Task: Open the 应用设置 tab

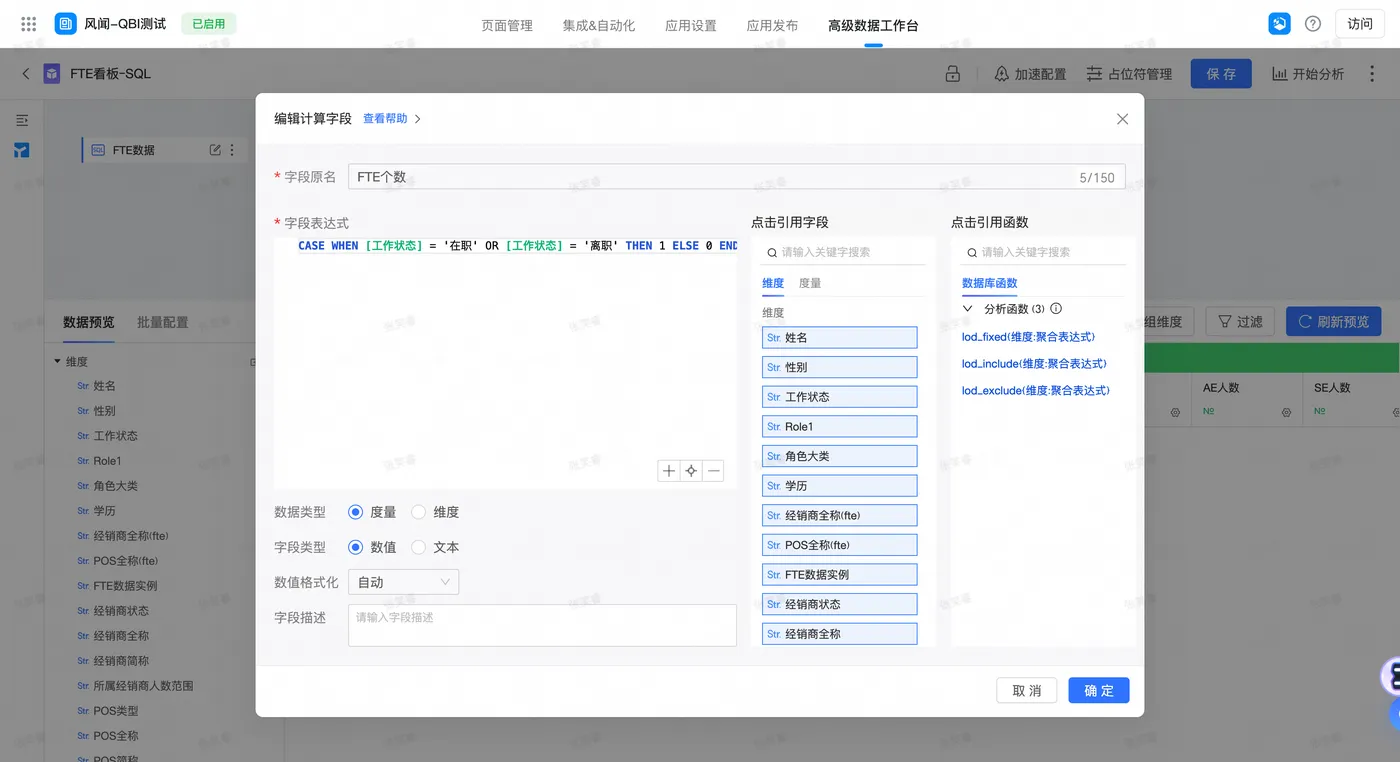Action: (x=691, y=25)
